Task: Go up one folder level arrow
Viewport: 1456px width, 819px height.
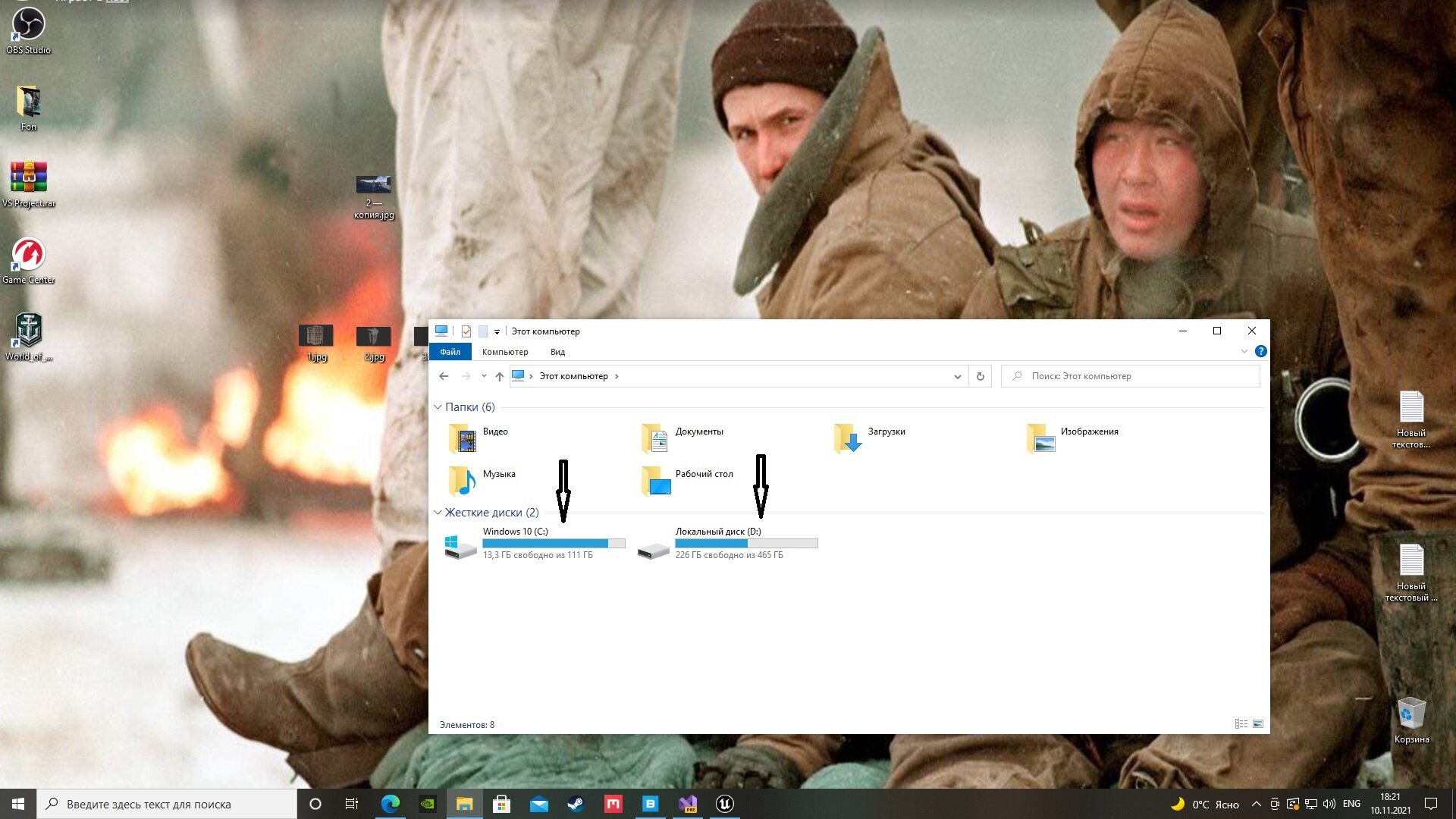Action: [499, 376]
